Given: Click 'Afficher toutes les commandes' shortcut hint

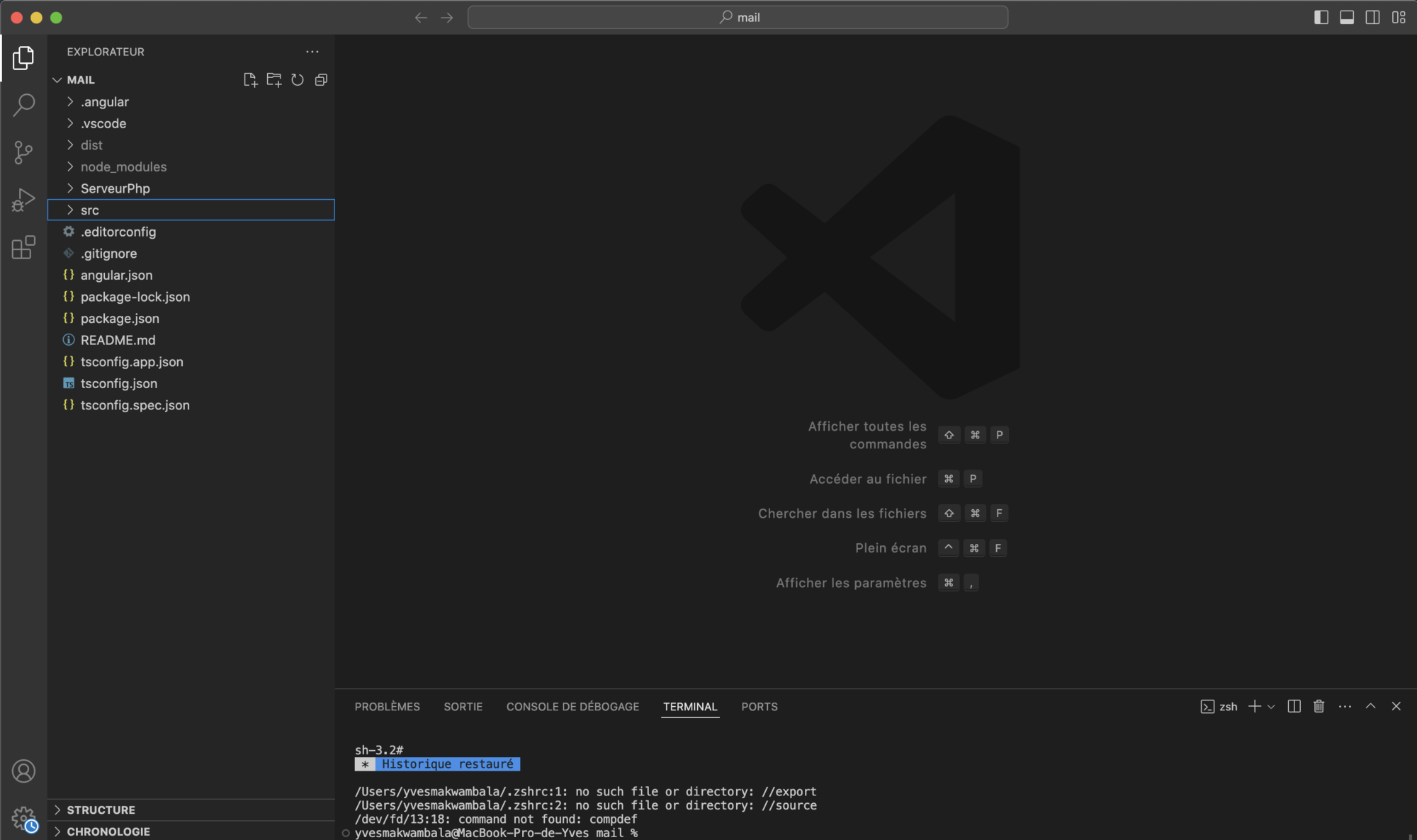Looking at the screenshot, I should (867, 435).
